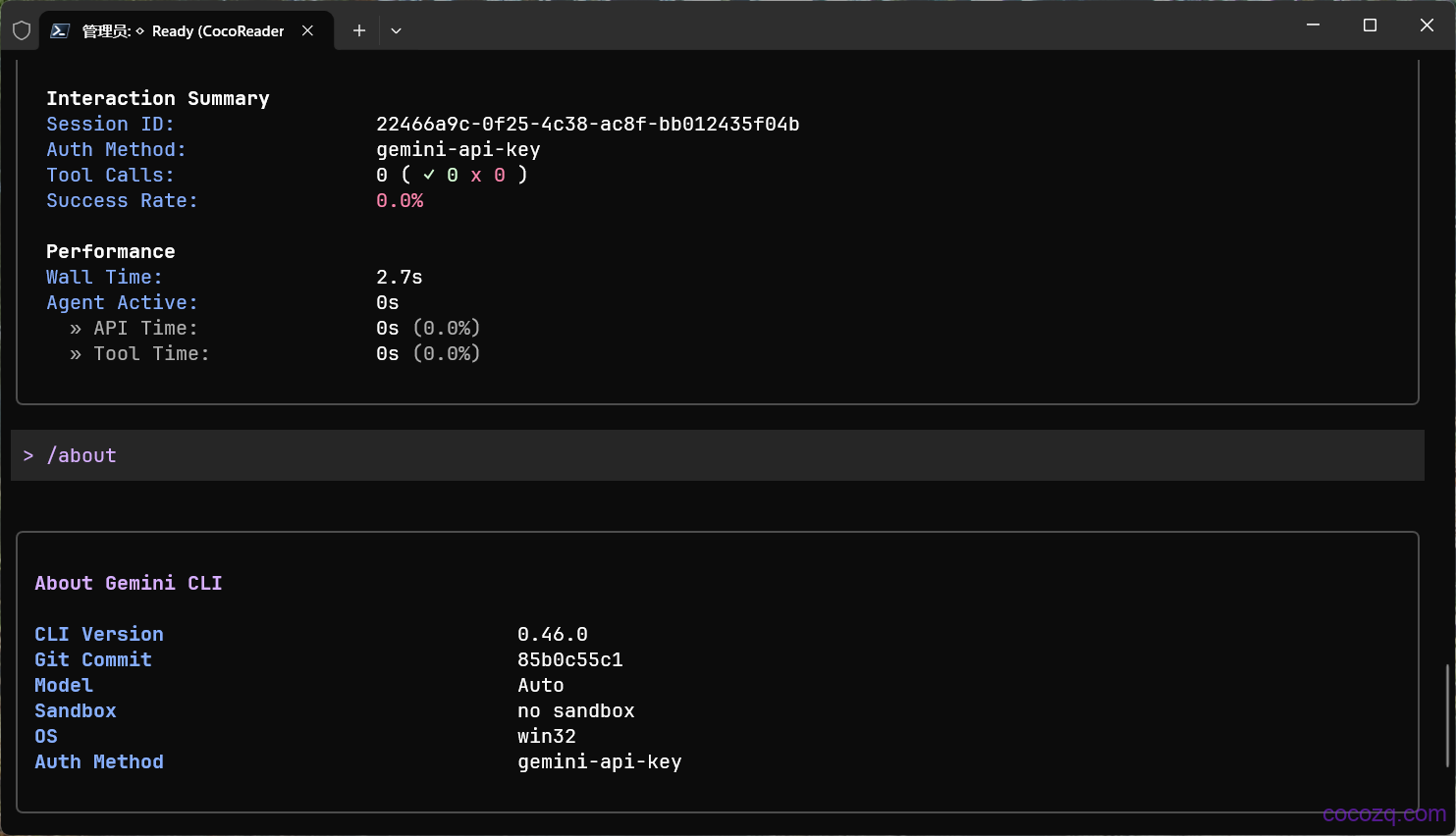The height and width of the screenshot is (836, 1456).
Task: Click the gemini-api-key value in Interaction Summary
Action: pyautogui.click(x=458, y=149)
